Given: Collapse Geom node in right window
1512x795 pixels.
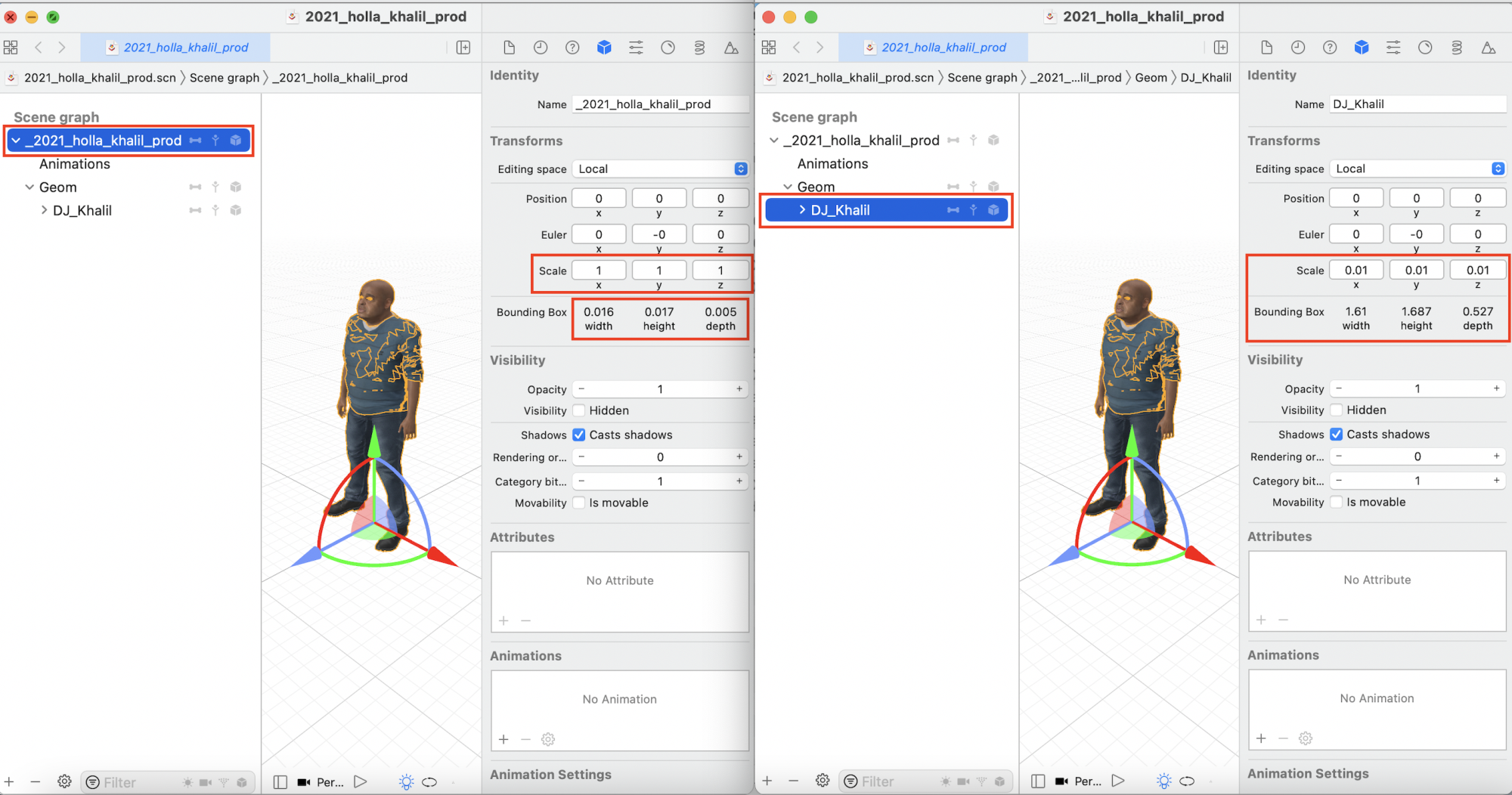Looking at the screenshot, I should [788, 187].
